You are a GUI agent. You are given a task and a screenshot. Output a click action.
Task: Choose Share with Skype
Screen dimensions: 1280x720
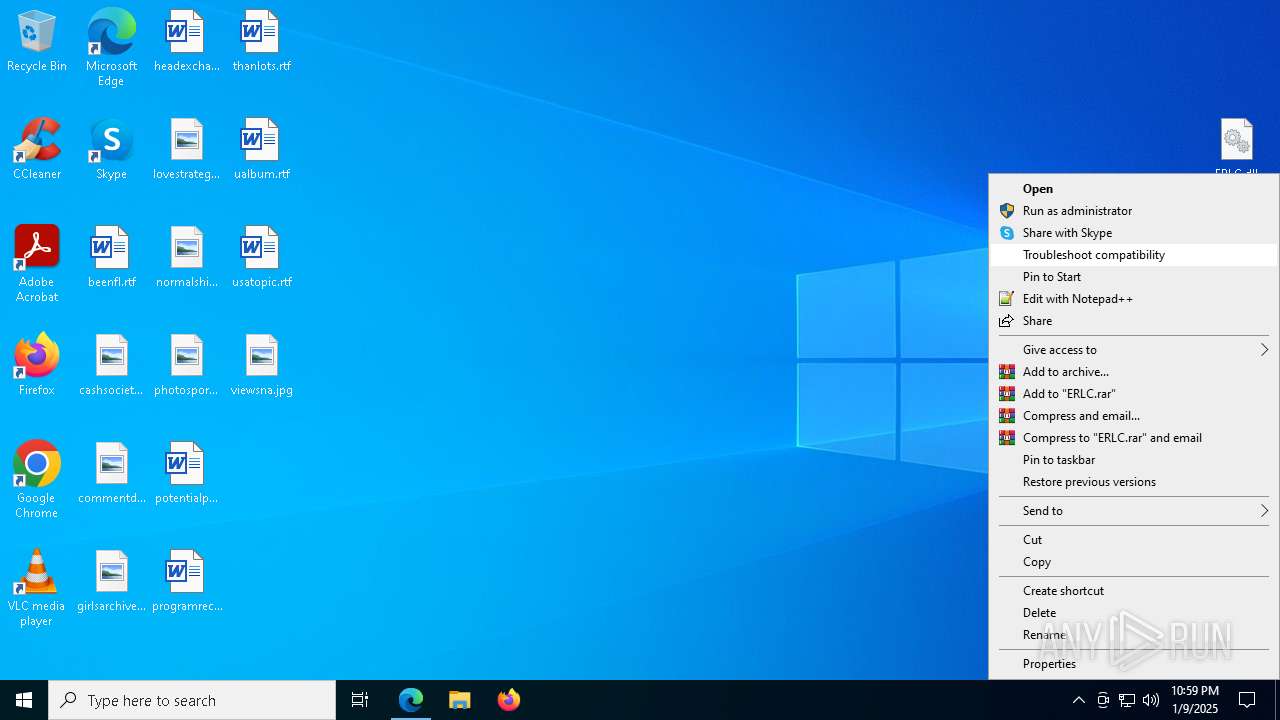coord(1133,233)
